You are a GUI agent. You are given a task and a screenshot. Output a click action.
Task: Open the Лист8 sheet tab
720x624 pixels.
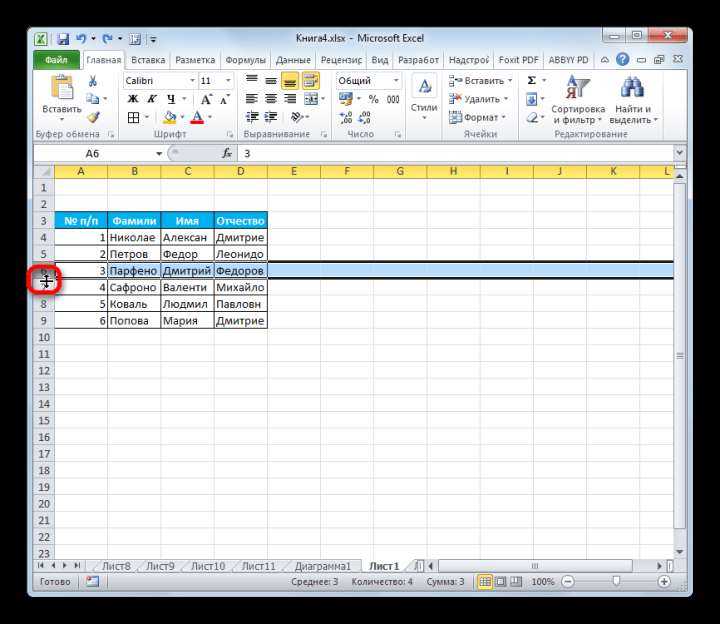116,566
